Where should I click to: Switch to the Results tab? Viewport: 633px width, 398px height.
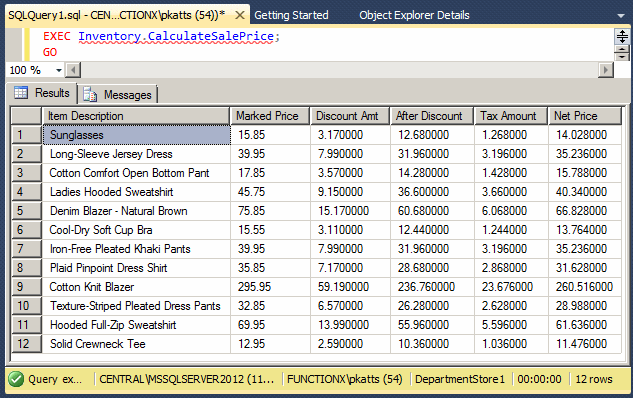(x=42, y=93)
